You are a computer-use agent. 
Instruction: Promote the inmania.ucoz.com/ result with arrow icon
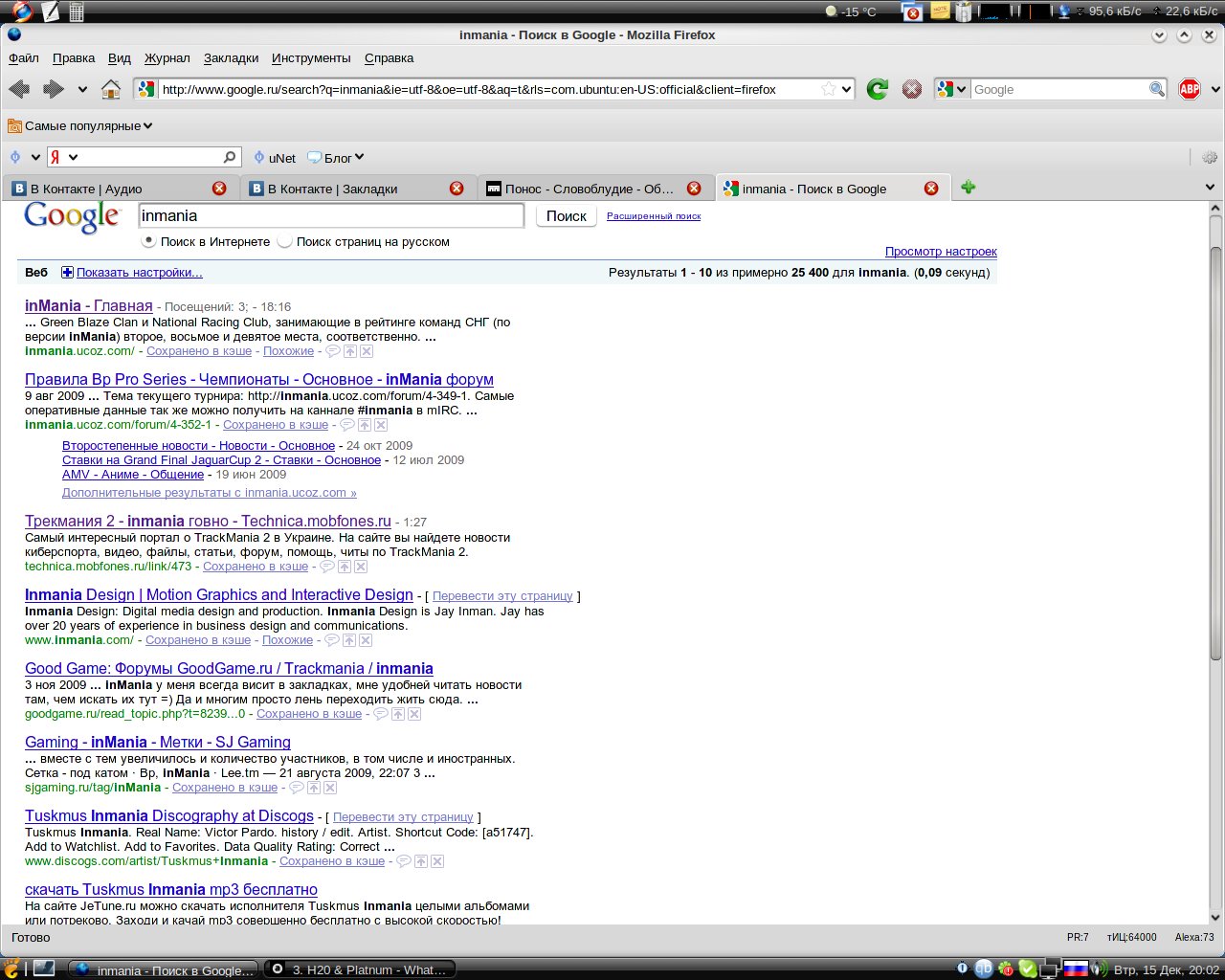350,351
